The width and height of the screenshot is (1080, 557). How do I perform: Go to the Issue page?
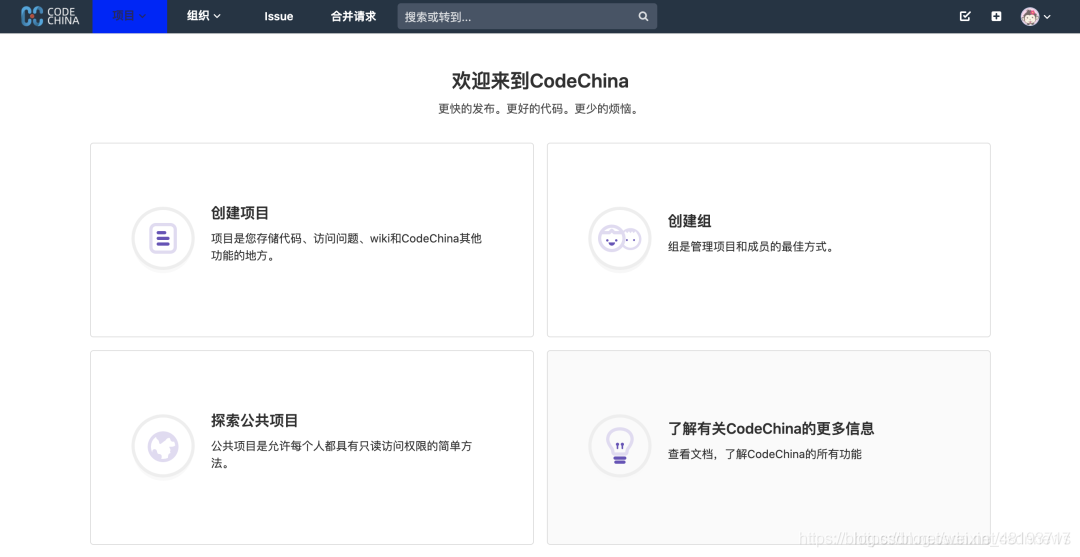click(278, 17)
